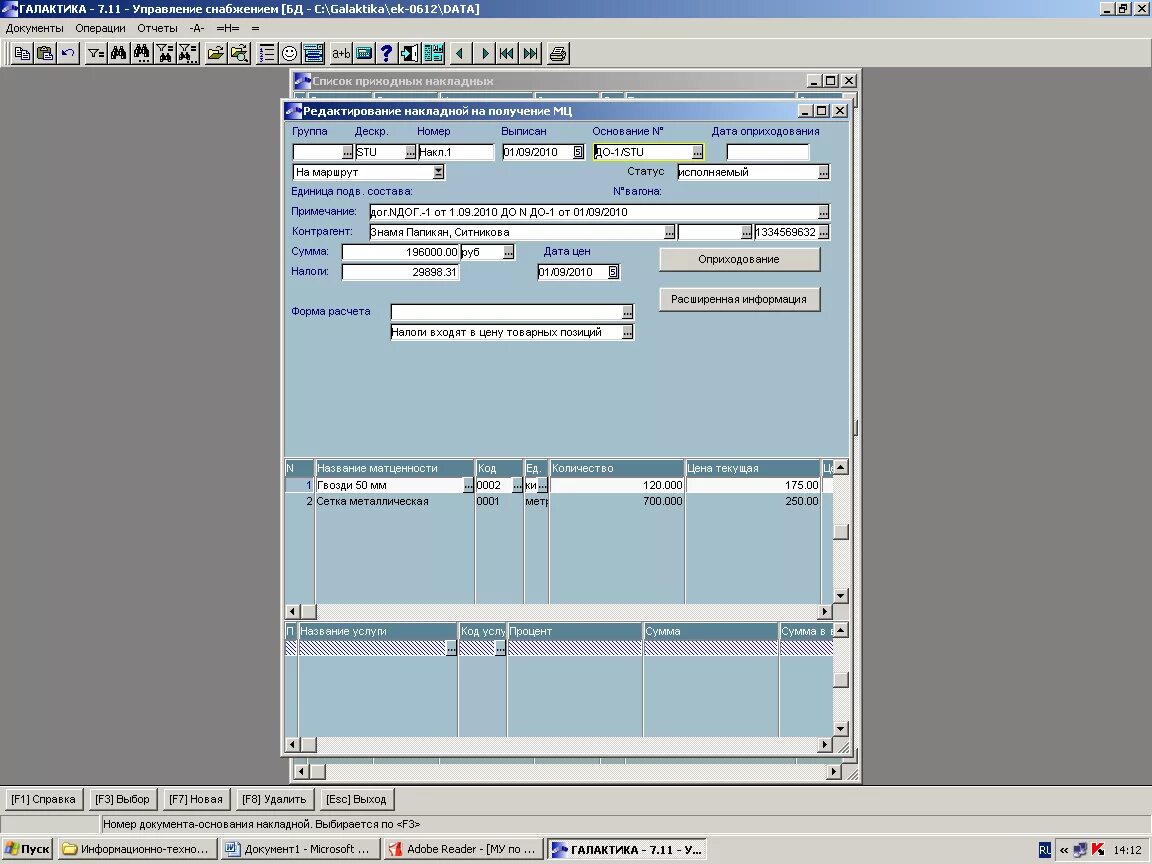Open the Операции menu

[100, 28]
